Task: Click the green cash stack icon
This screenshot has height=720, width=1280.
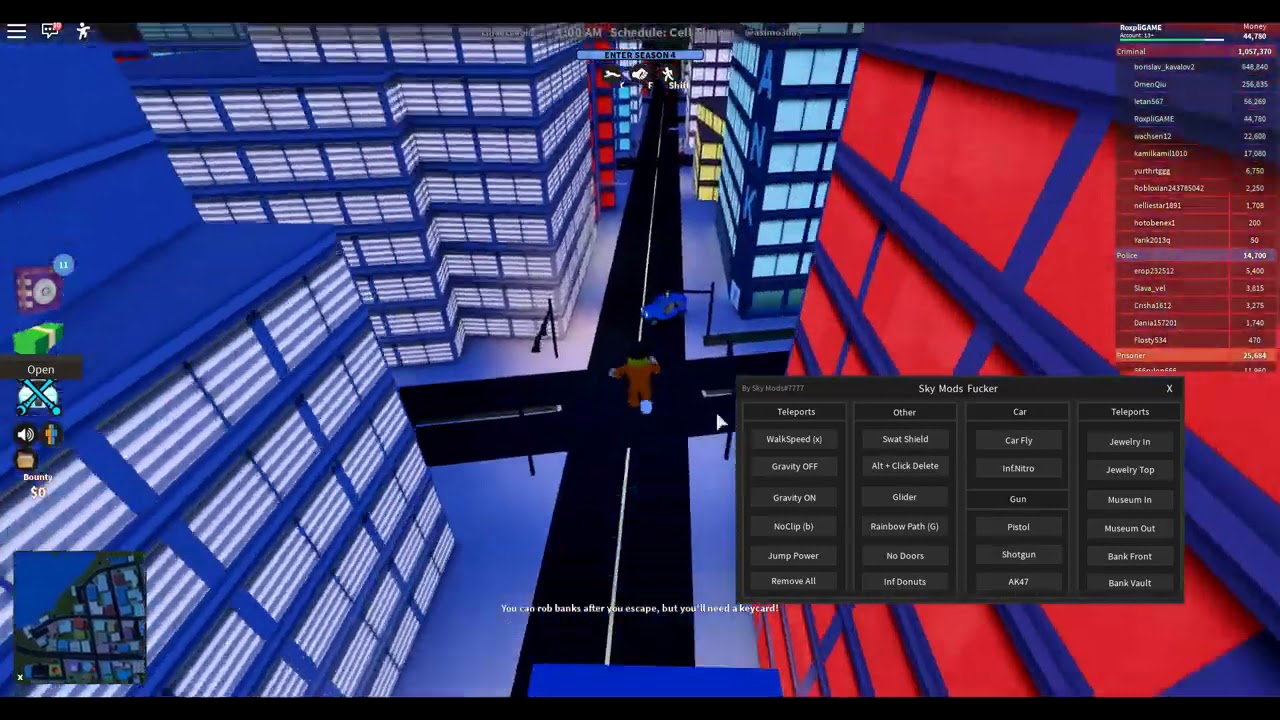Action: [x=38, y=339]
